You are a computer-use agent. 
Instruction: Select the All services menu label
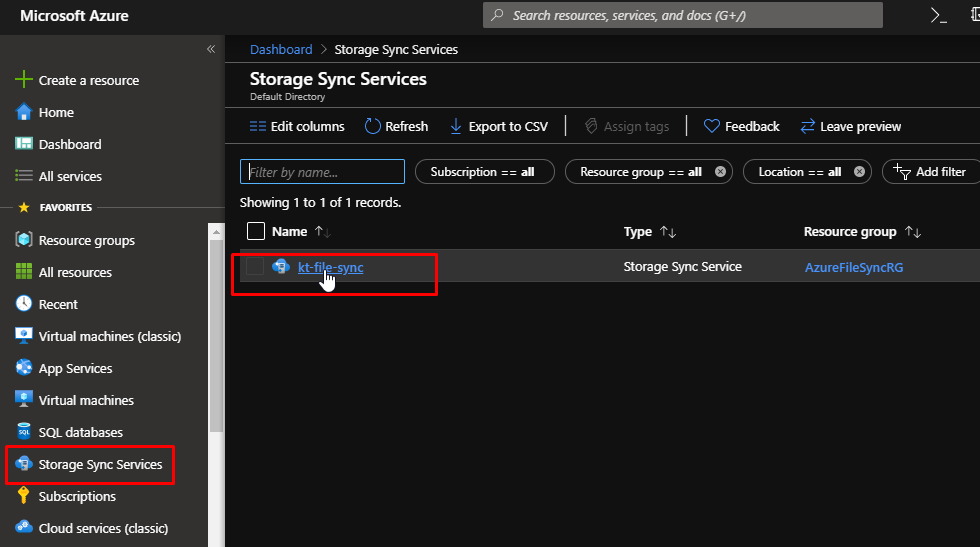pos(70,176)
